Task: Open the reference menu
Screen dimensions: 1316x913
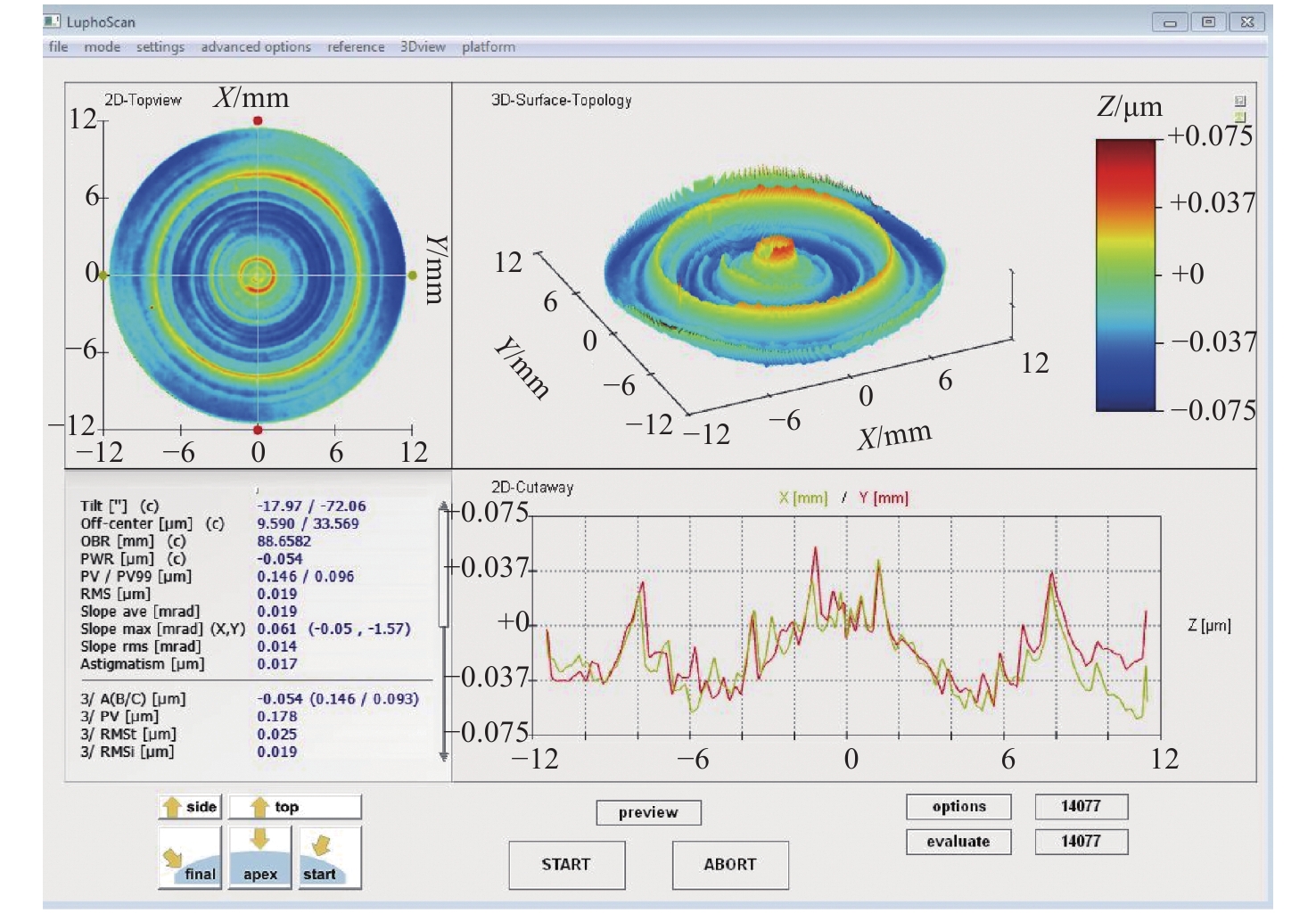Action: click(x=356, y=47)
